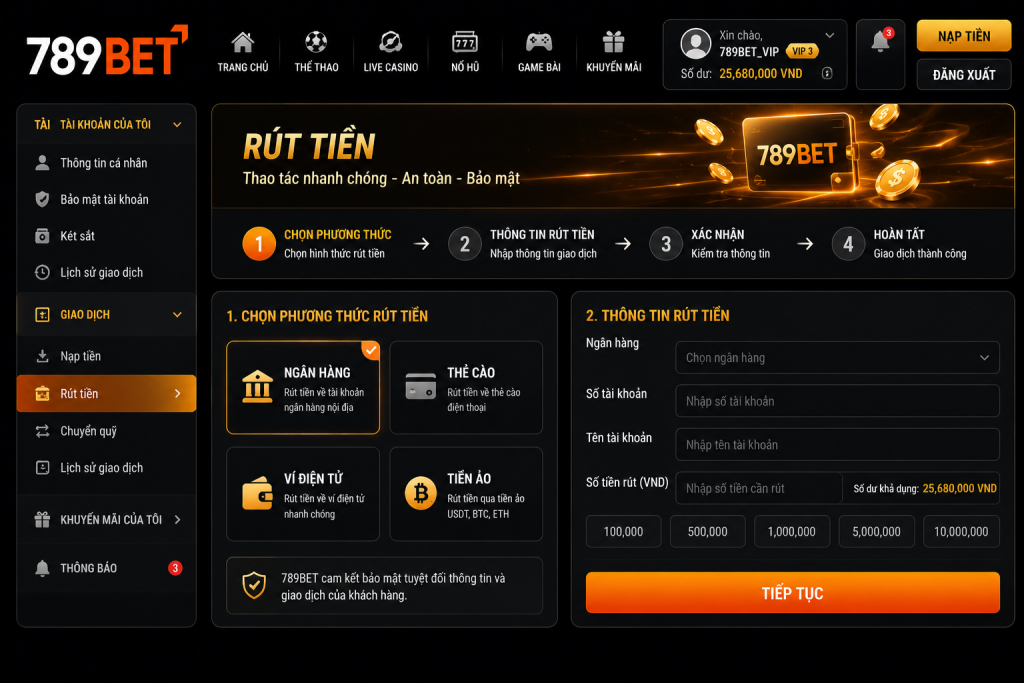1024x683 pixels.
Task: Select the Tiền ảo withdrawal method
Action: (466, 494)
